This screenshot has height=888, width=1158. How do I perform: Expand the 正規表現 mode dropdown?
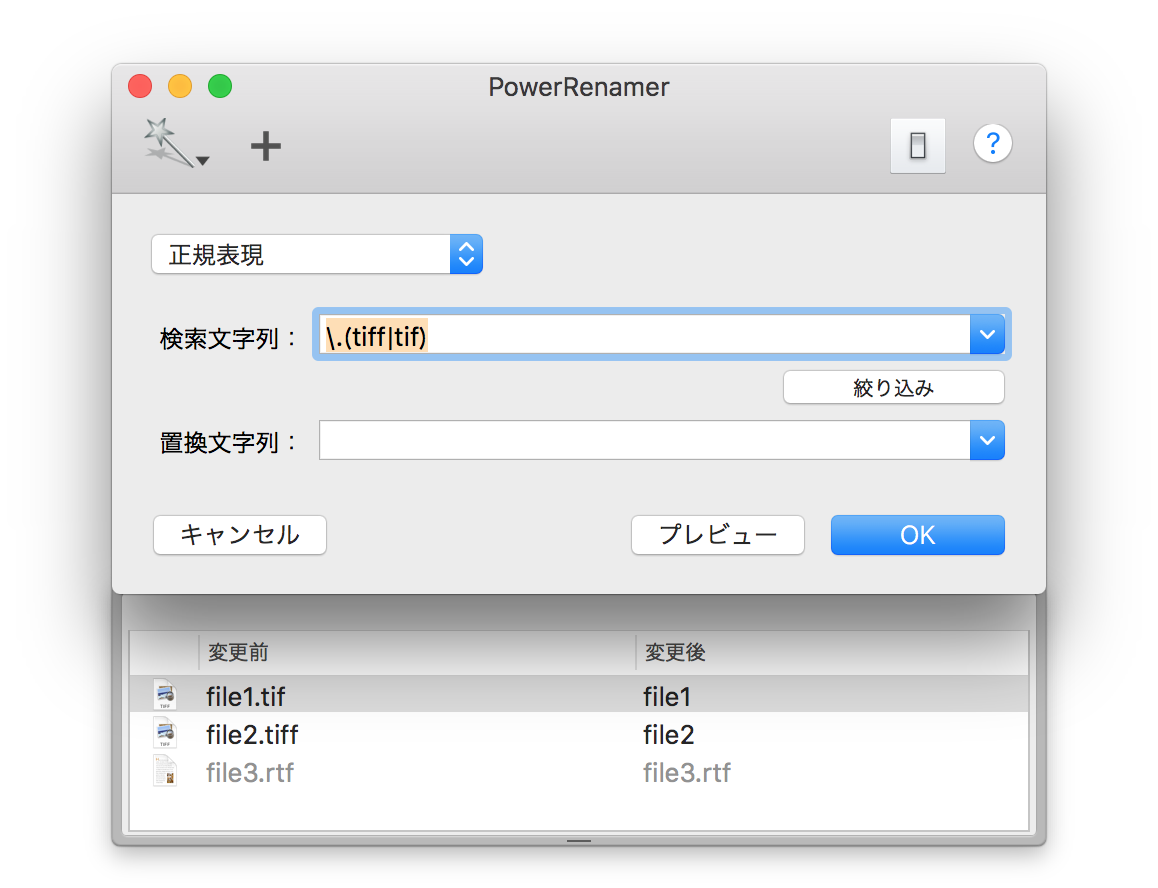(316, 254)
